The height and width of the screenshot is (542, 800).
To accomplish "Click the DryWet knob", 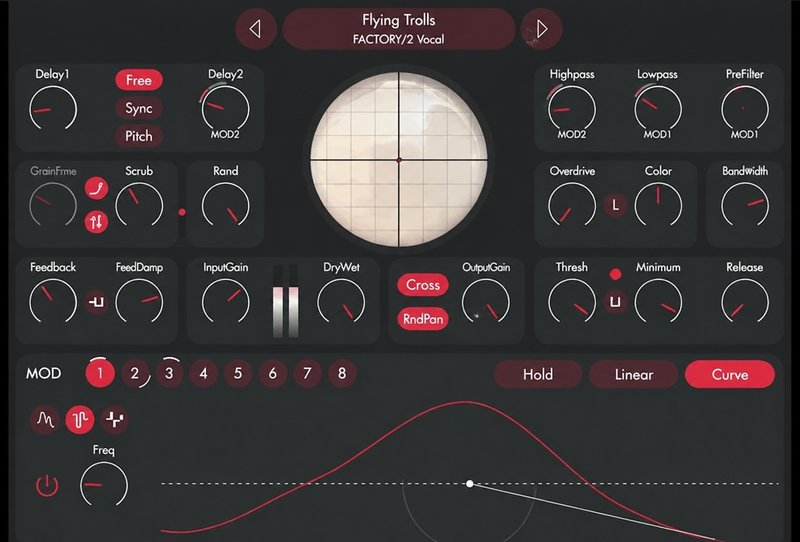I will point(341,301).
